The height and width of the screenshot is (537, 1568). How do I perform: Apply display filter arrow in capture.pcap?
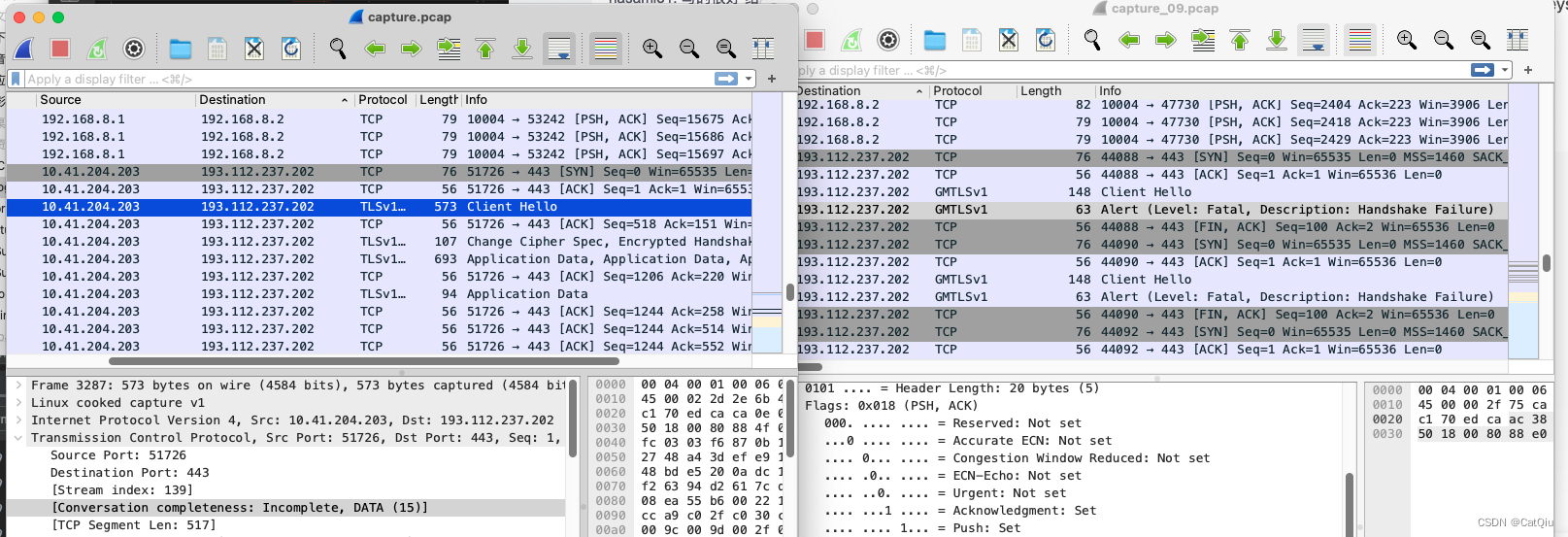726,79
